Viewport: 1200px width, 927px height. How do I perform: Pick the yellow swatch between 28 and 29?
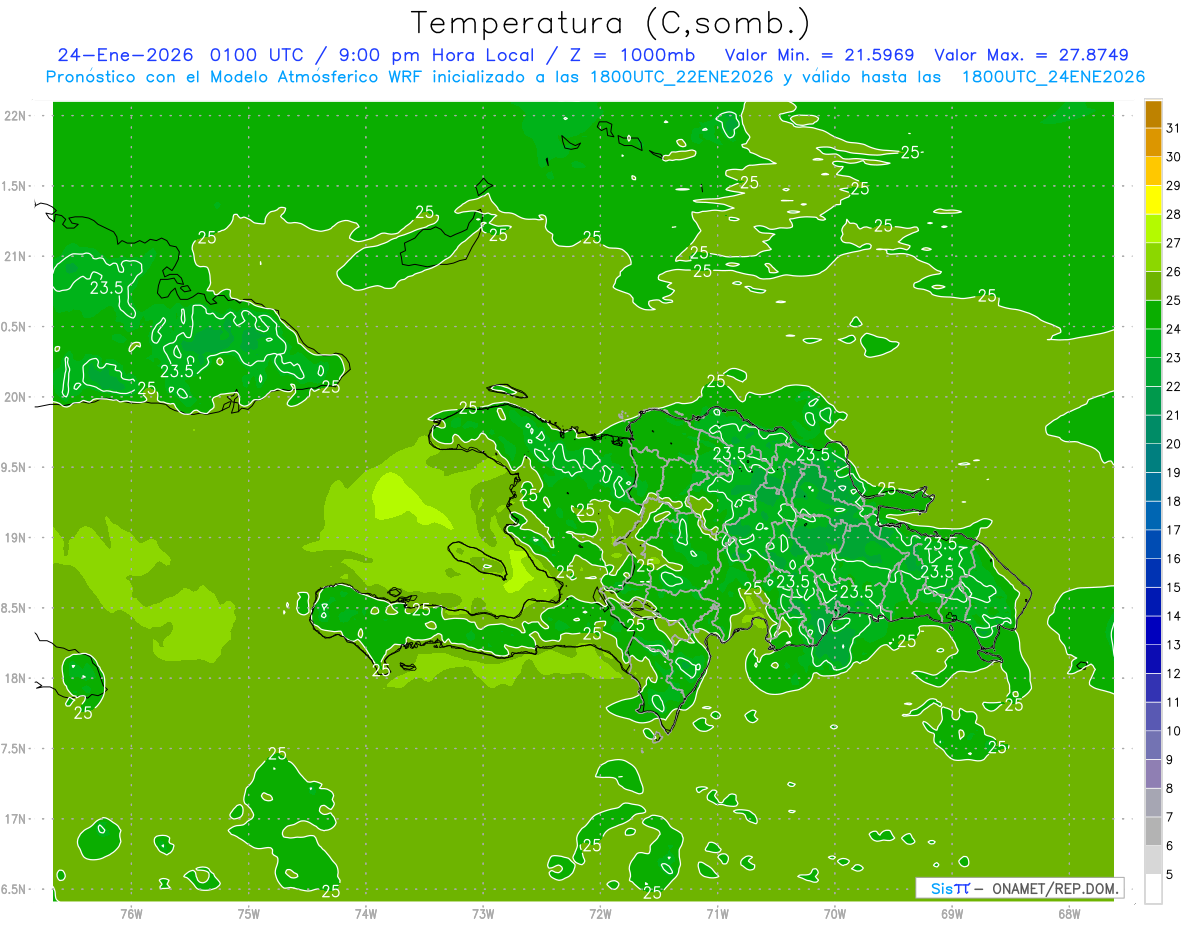[1153, 200]
